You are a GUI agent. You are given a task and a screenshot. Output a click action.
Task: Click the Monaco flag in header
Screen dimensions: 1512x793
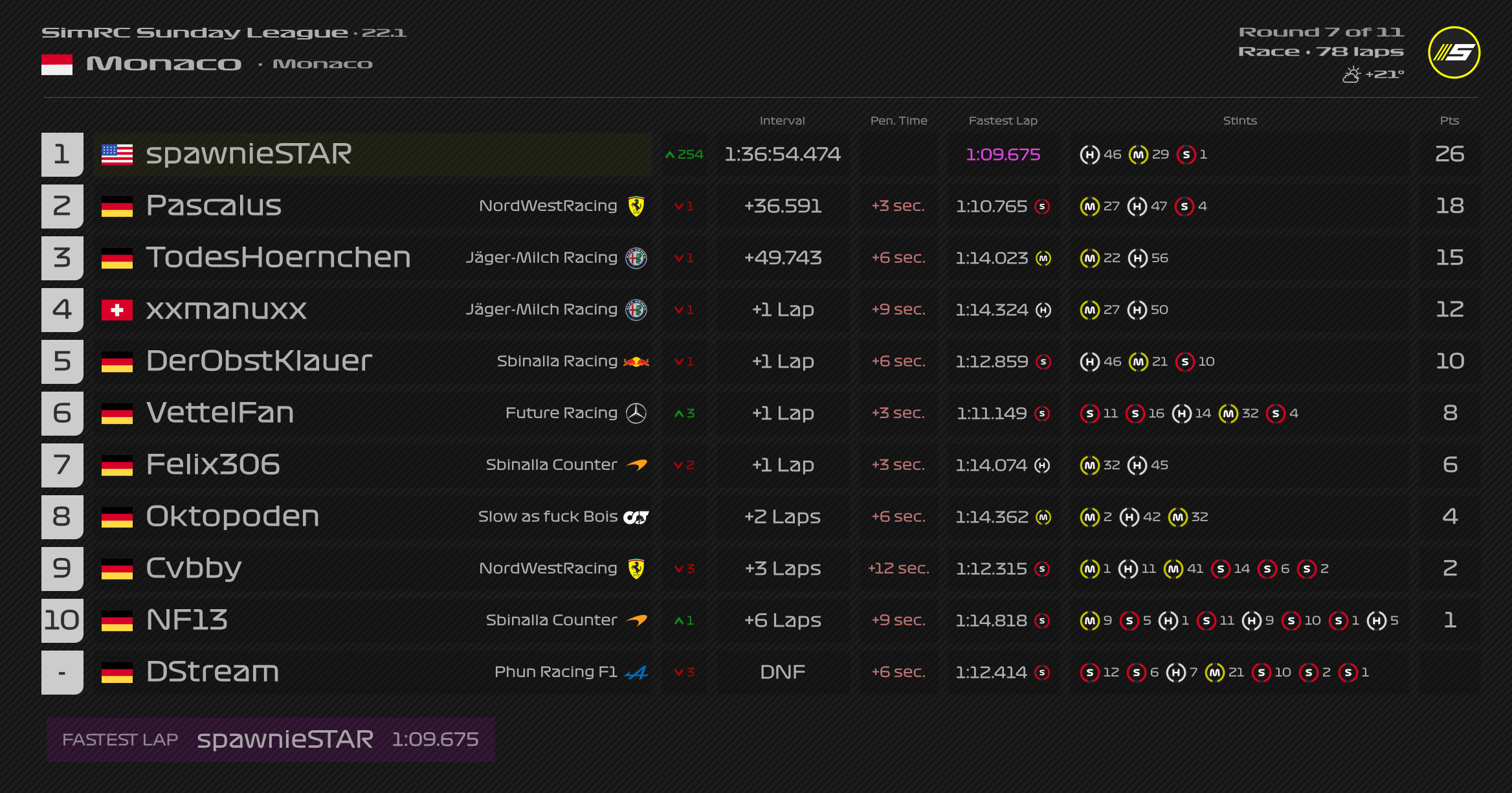[57, 64]
